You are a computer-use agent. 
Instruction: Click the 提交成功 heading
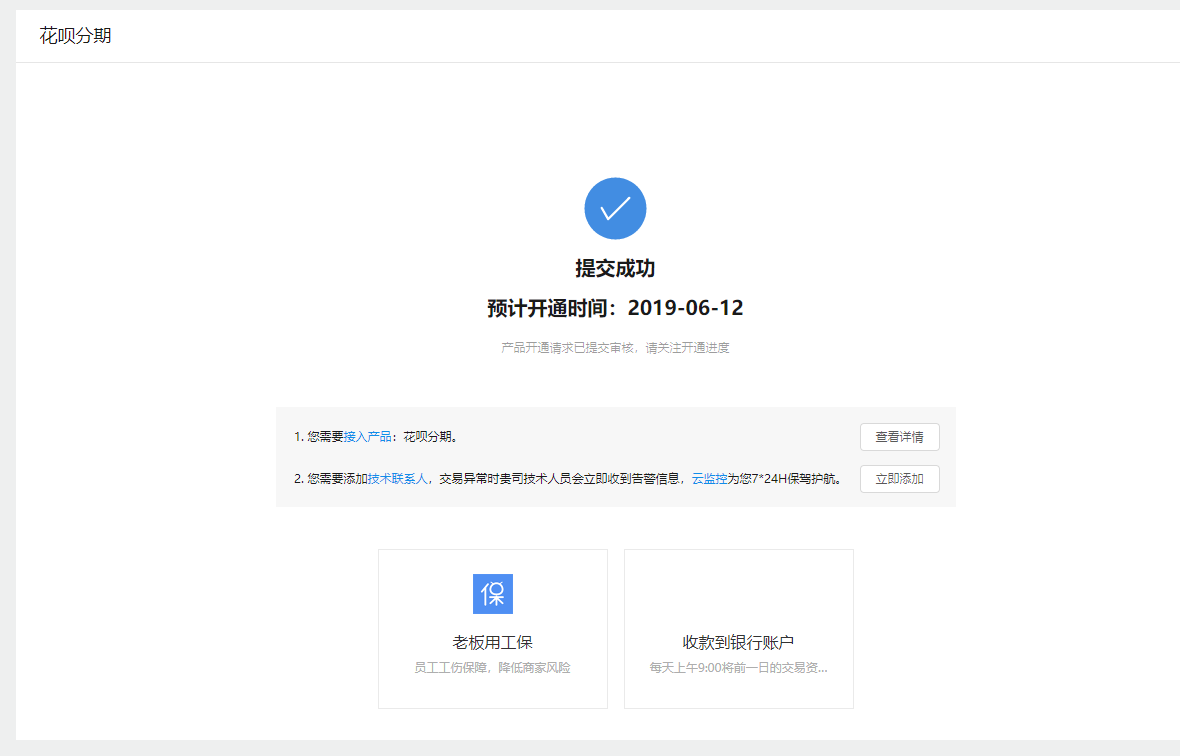616,269
